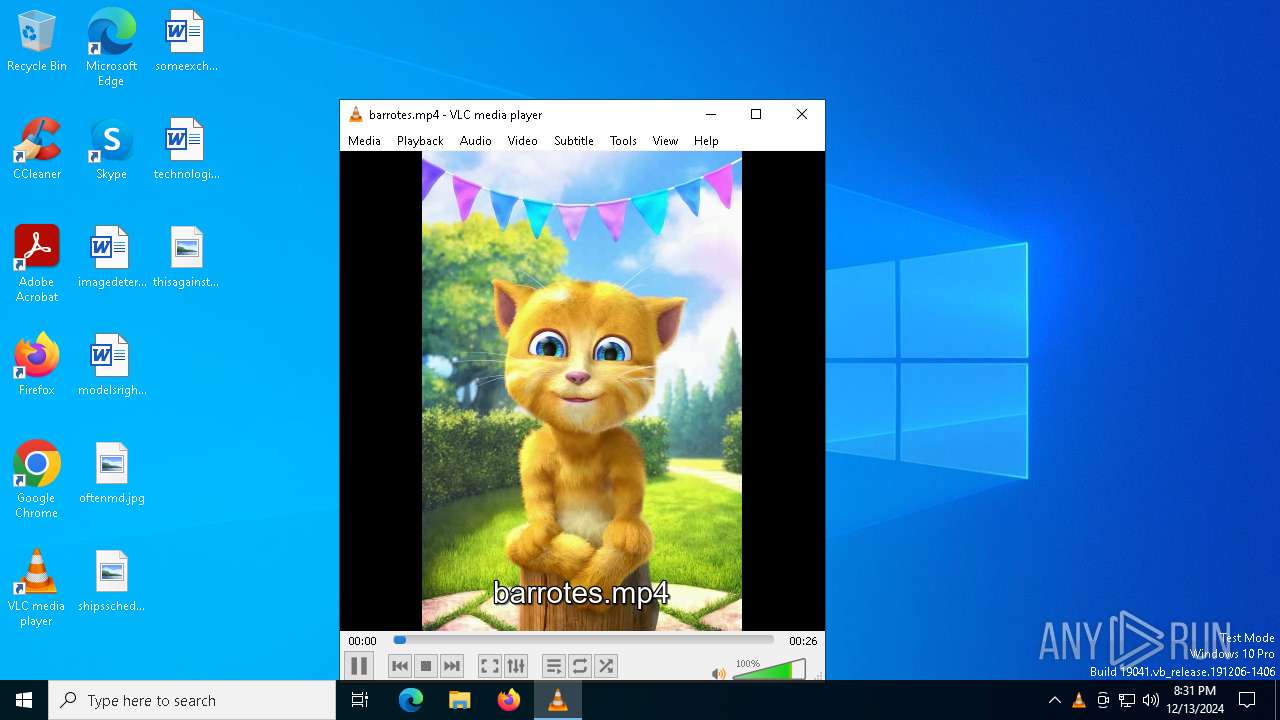Select the imagedeter... Word document
The image size is (1280, 720).
[111, 258]
